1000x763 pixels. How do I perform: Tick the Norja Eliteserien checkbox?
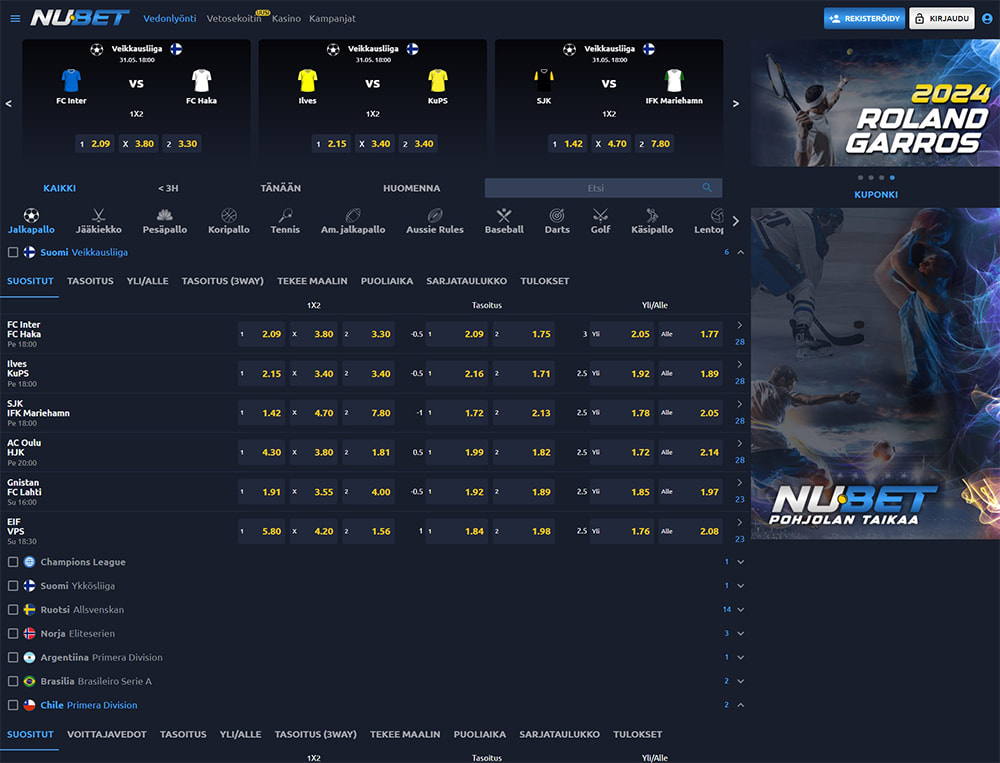point(13,633)
